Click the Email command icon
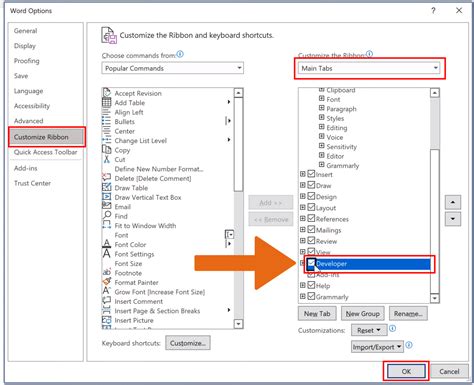474x385 pixels. point(106,206)
